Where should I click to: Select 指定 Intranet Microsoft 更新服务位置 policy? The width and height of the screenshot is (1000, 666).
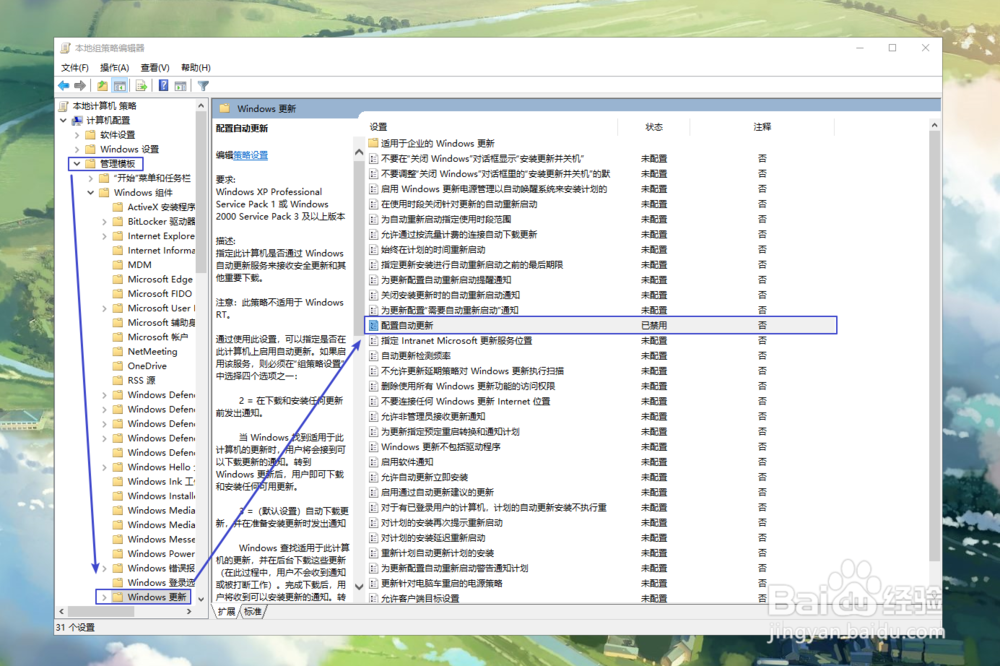pos(457,341)
